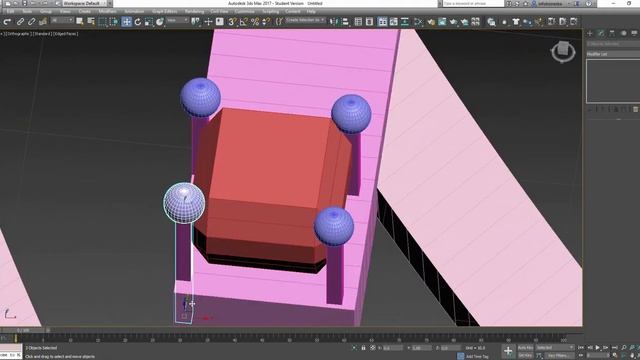Open the Workspace Default dropdown

(84, 3)
